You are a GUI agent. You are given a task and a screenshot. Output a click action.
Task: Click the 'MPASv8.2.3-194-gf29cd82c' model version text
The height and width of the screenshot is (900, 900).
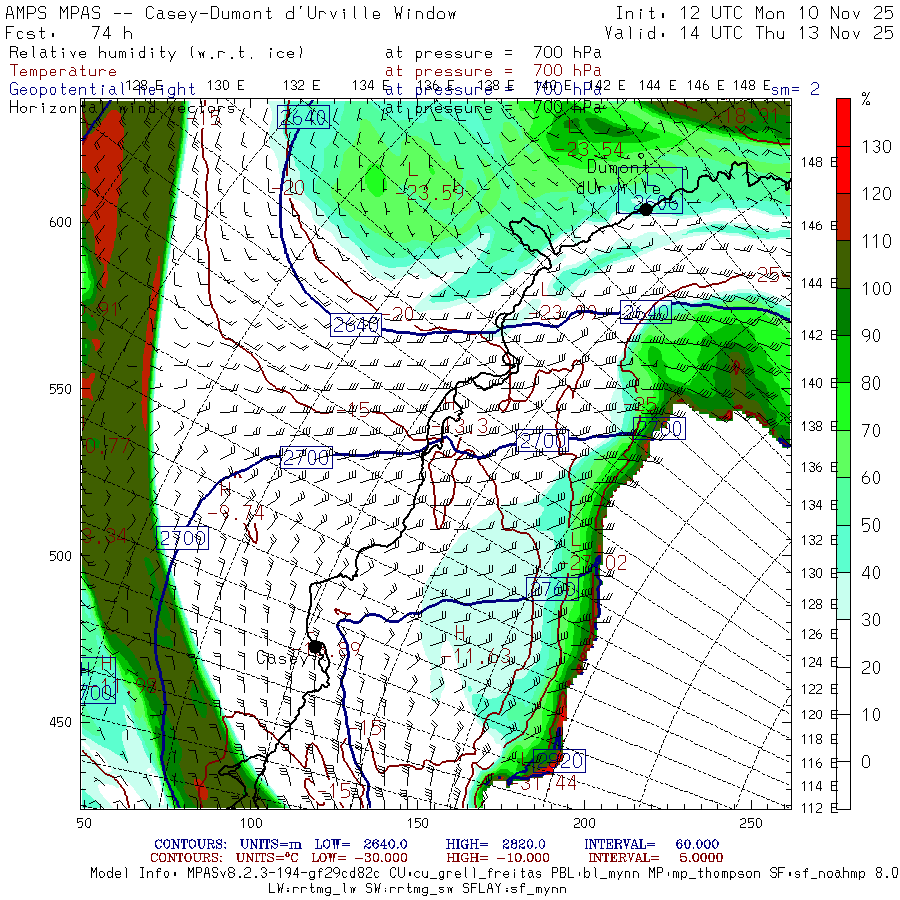[284, 874]
